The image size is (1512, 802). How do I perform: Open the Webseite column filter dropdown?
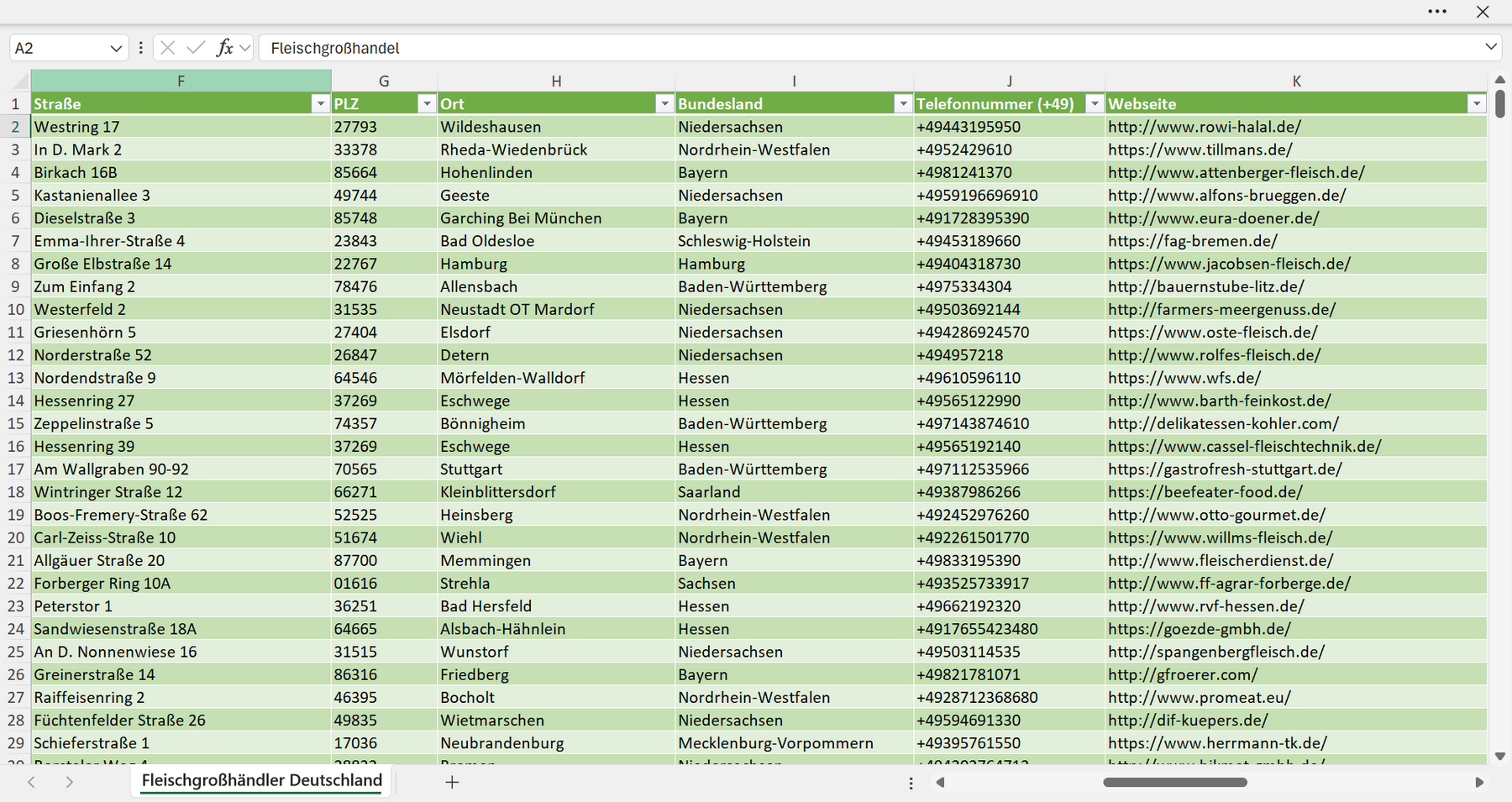click(1477, 104)
